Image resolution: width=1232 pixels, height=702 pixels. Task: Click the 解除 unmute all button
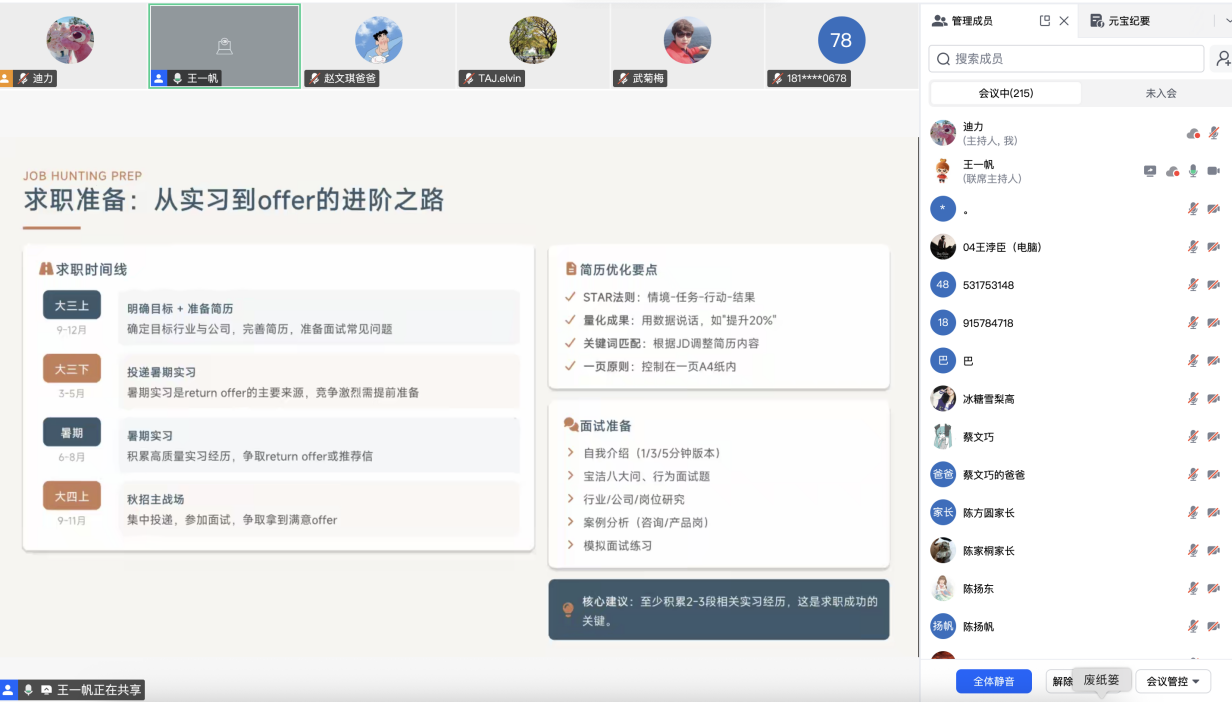pos(1060,681)
